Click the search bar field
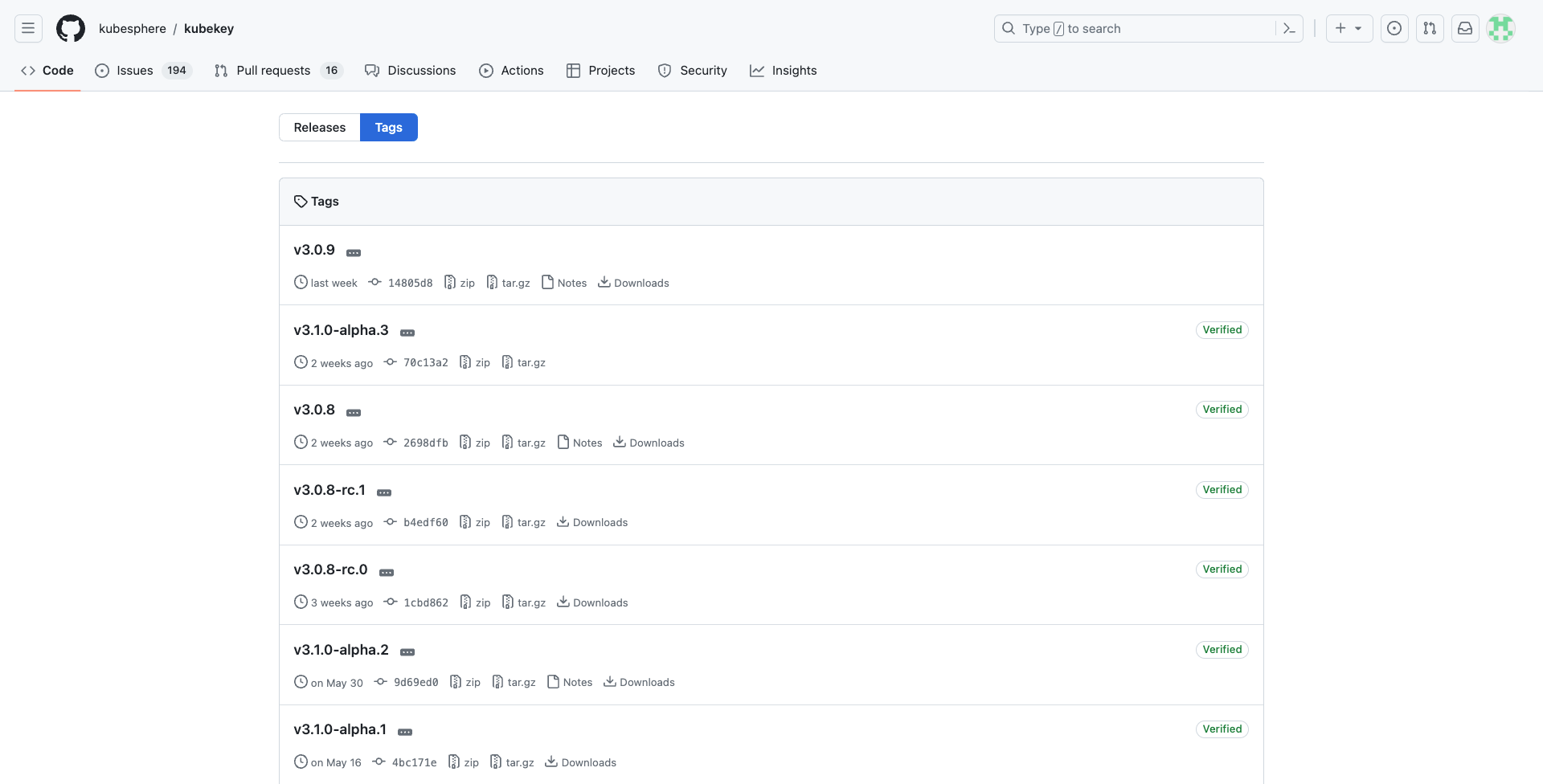 (x=1148, y=29)
